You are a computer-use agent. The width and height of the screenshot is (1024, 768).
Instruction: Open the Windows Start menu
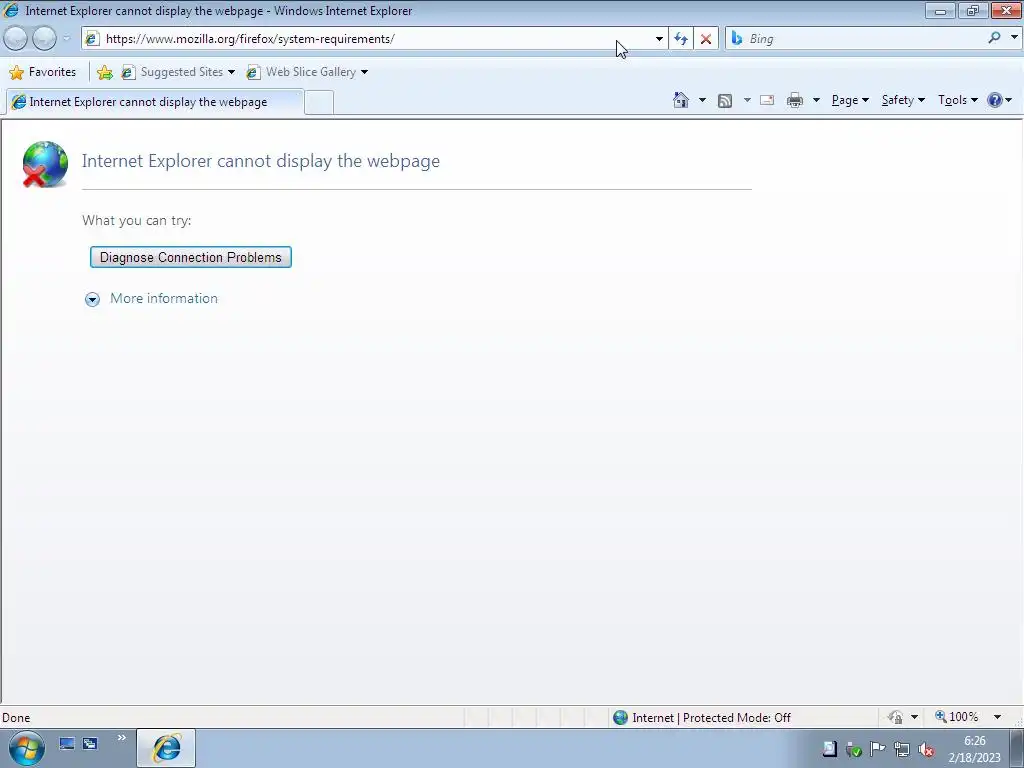(26, 748)
